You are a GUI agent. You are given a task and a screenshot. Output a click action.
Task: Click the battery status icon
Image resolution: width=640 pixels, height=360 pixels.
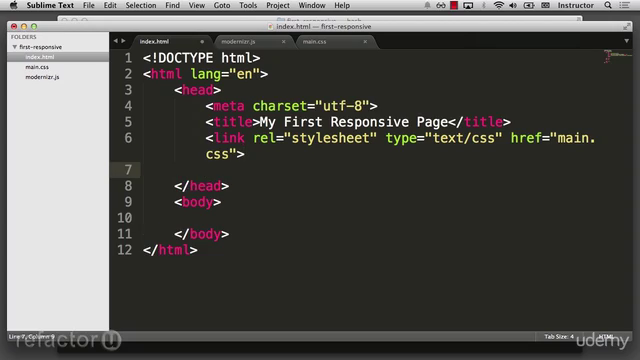click(x=529, y=5)
